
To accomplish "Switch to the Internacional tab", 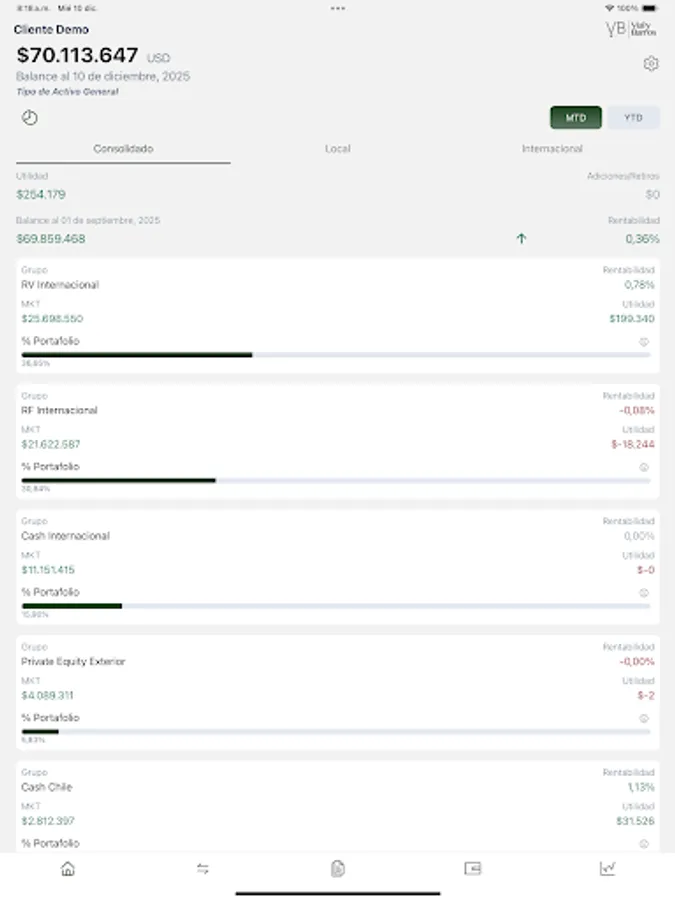I will click(x=552, y=149).
